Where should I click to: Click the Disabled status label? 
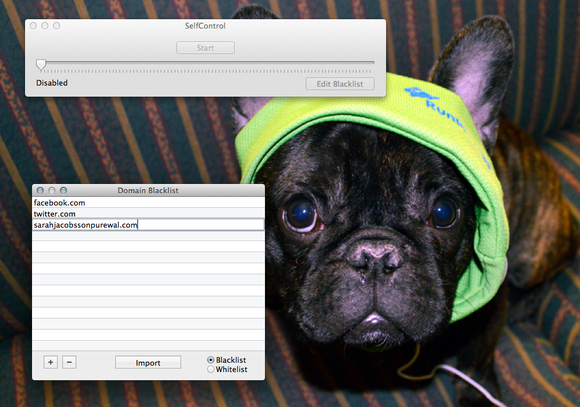click(x=52, y=83)
